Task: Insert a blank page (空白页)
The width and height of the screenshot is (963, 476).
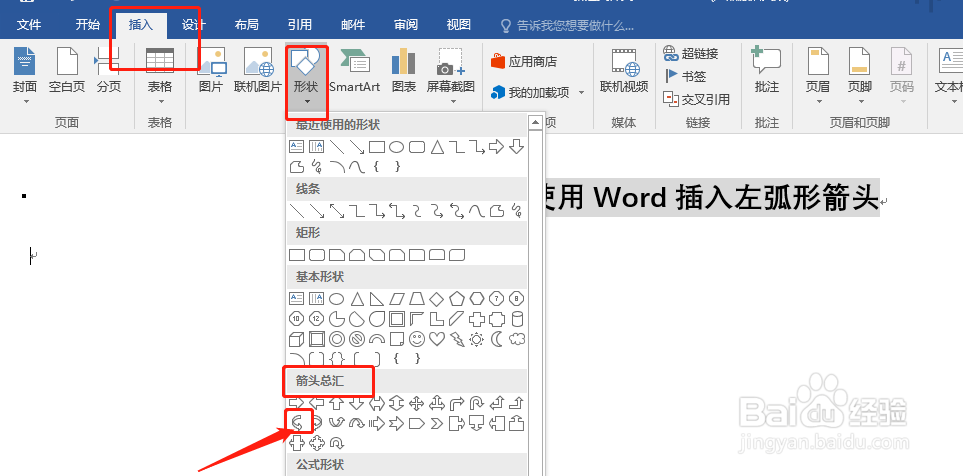Action: [x=67, y=71]
